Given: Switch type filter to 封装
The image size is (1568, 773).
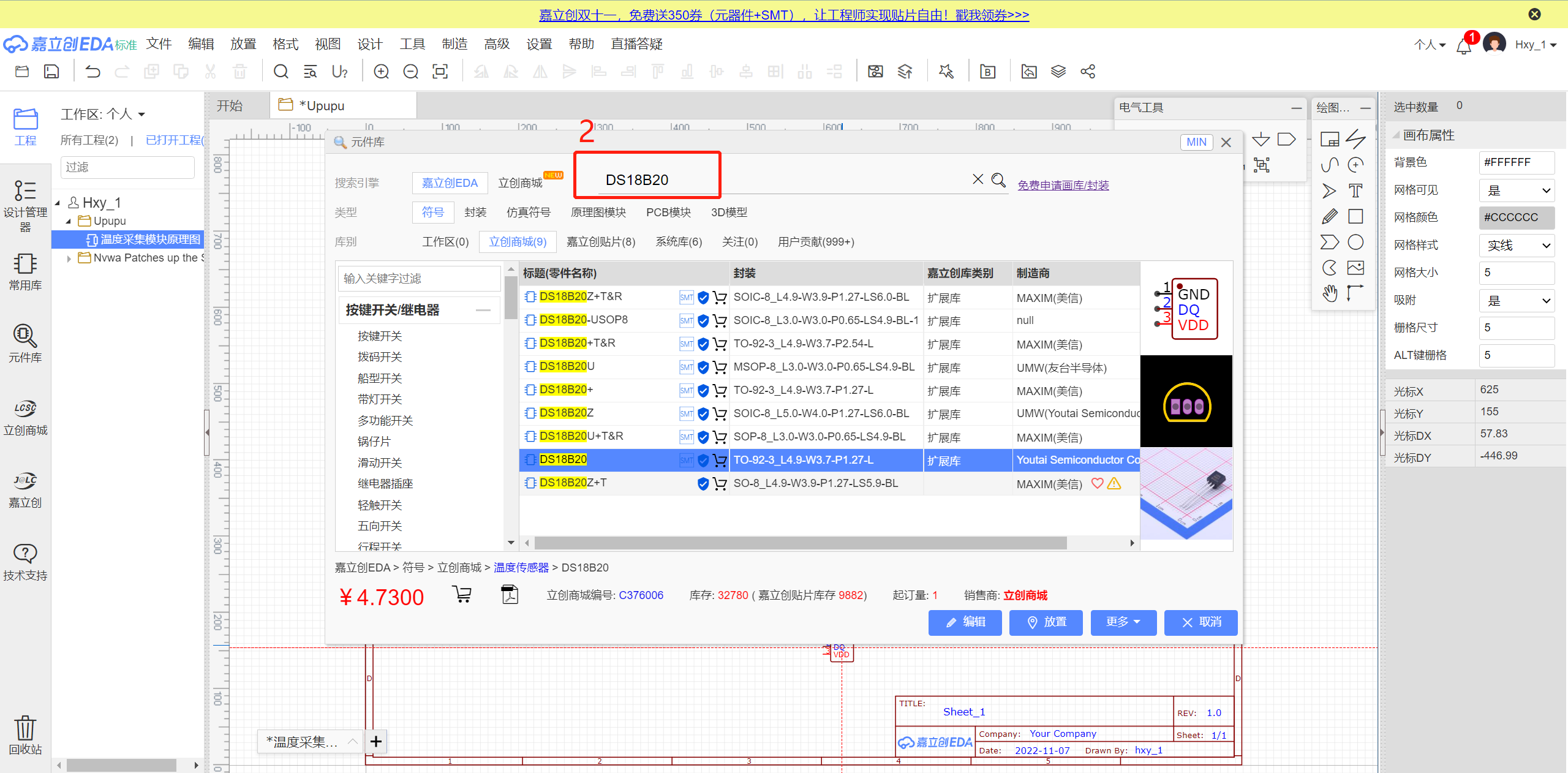Looking at the screenshot, I should 475,212.
